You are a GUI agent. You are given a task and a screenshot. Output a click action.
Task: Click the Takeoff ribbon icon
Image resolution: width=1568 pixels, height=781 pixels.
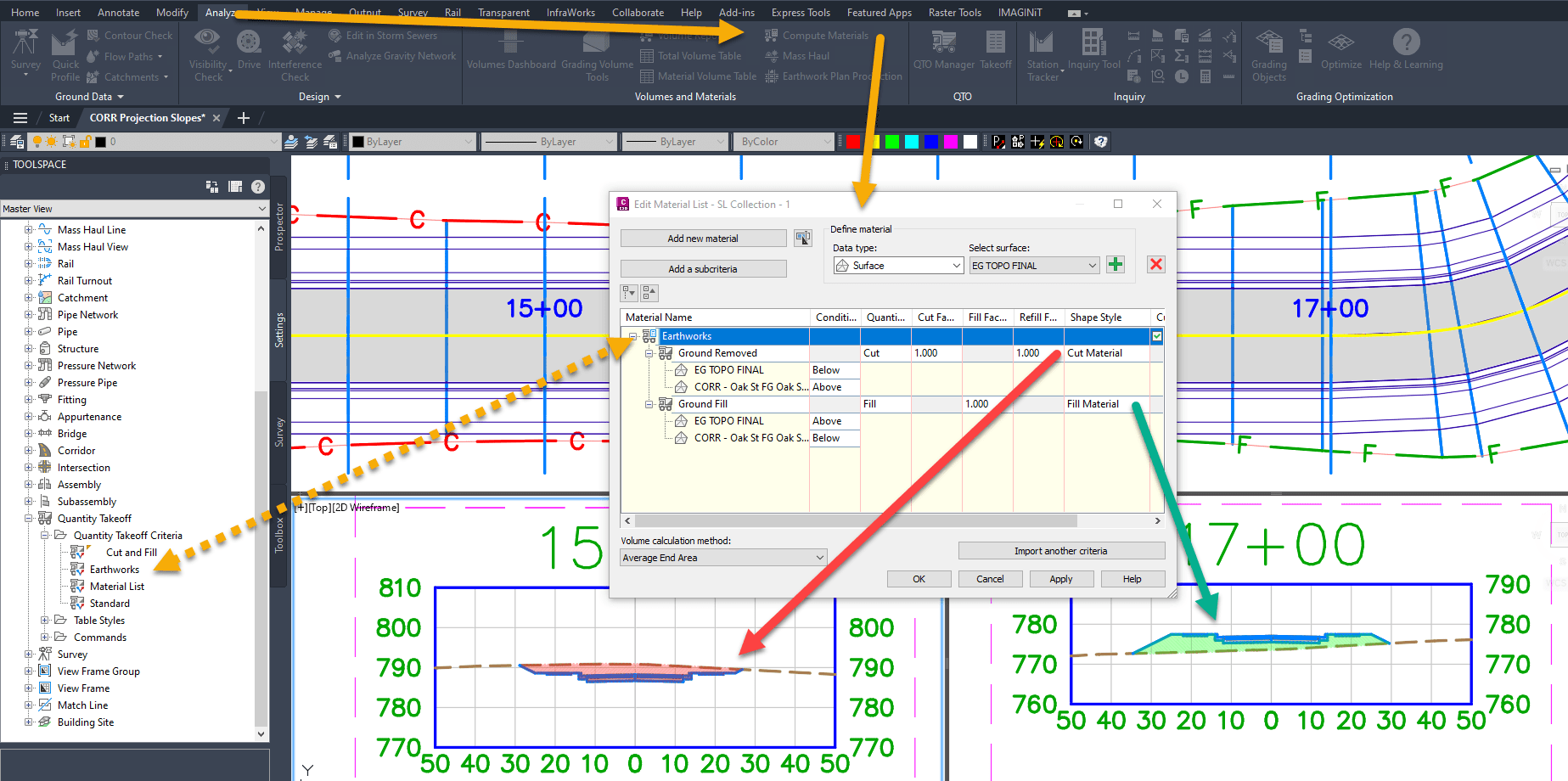pos(996,49)
